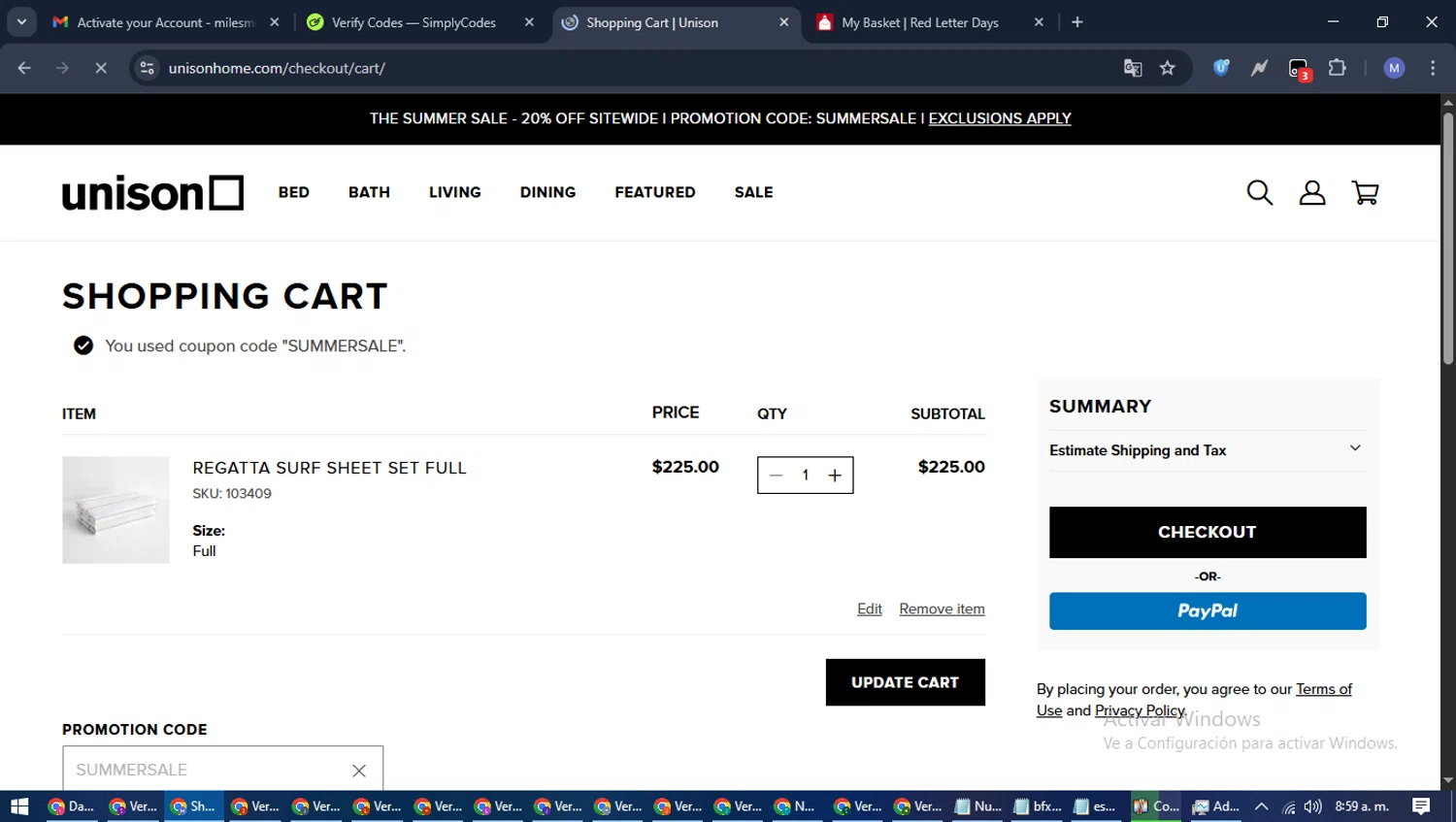Open the tab search dropdown arrow

21,22
